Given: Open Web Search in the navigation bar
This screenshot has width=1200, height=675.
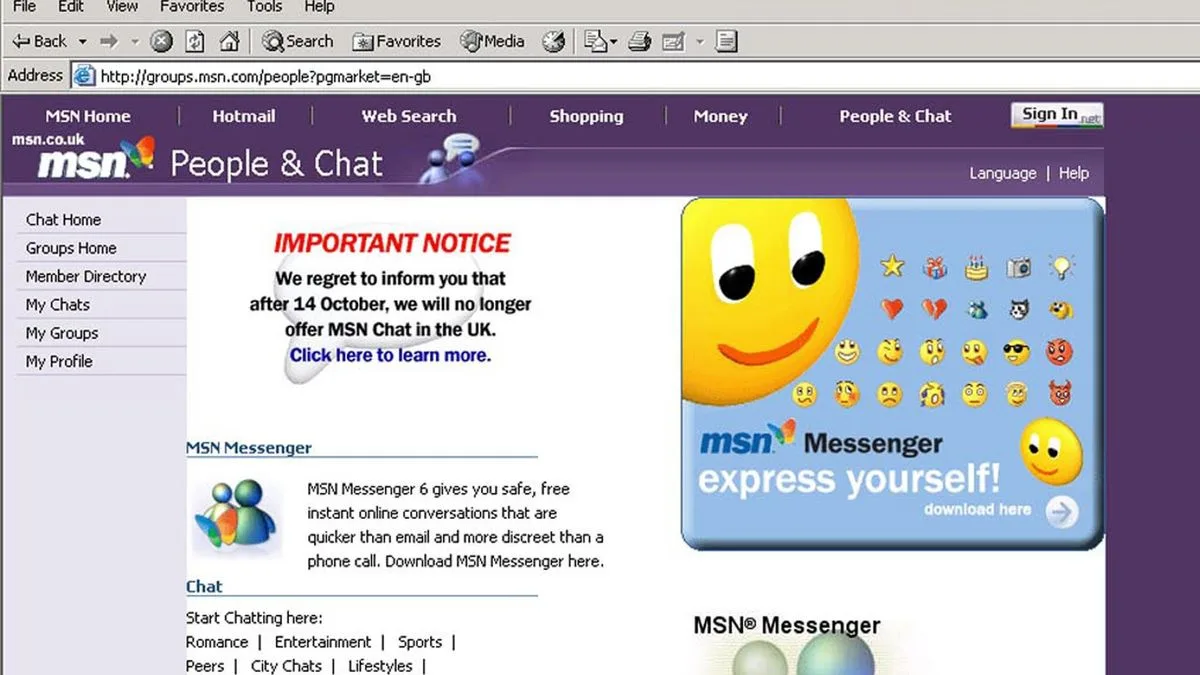Looking at the screenshot, I should [409, 116].
